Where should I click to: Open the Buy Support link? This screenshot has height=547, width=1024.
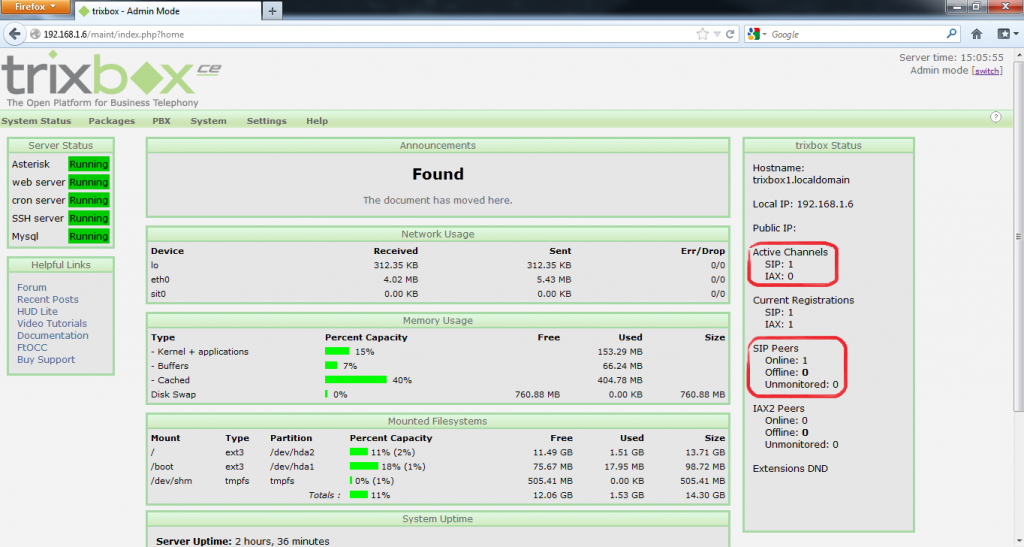tap(46, 360)
